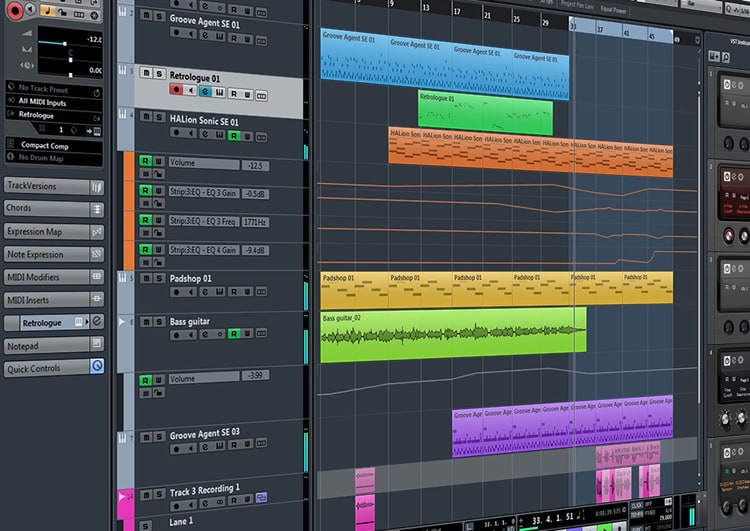This screenshot has height=531, width=750.
Task: Open Strip:3:EQ - EQ 3 Freq parameter dropdown
Action: tap(204, 221)
